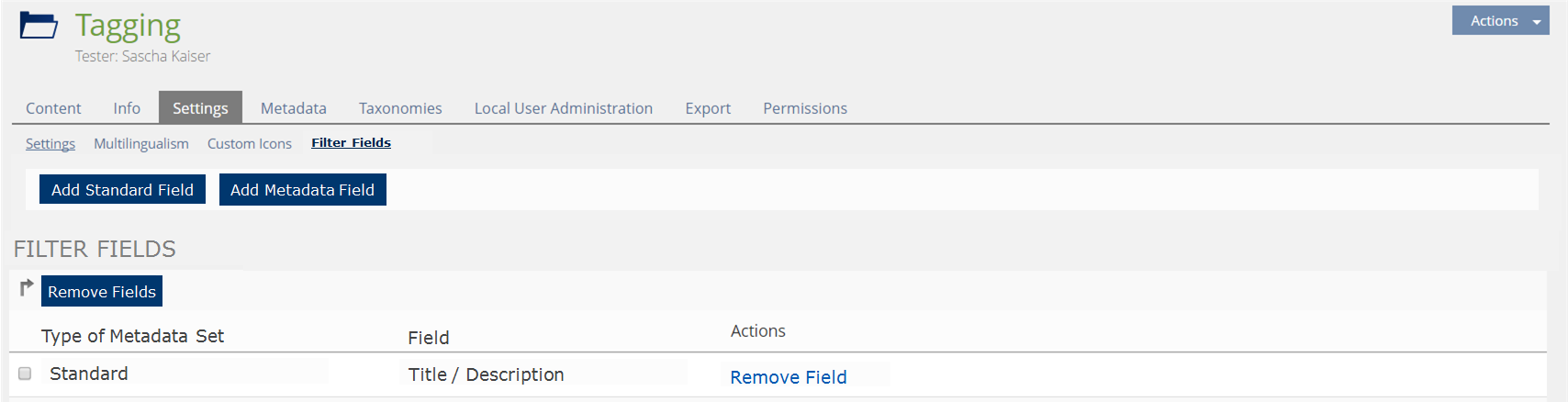Select the Settings tab

[200, 108]
